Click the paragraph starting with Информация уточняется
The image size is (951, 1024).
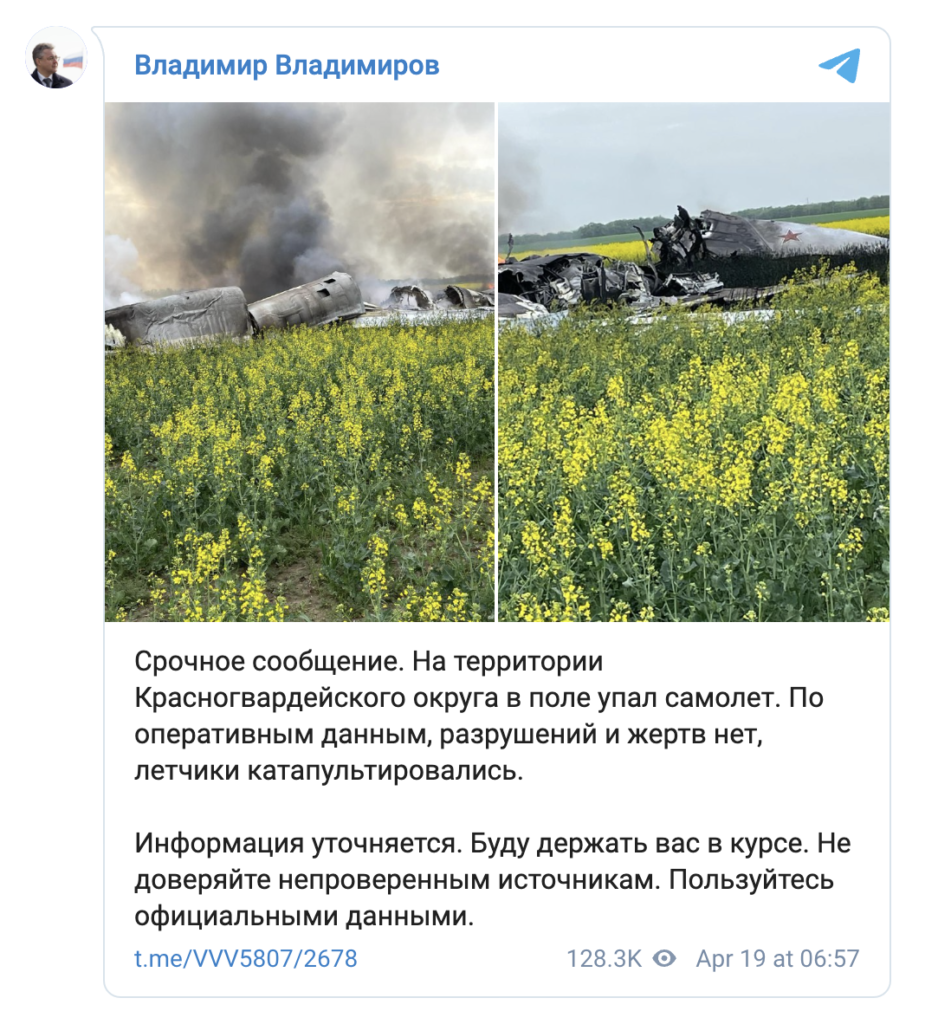[x=493, y=880]
